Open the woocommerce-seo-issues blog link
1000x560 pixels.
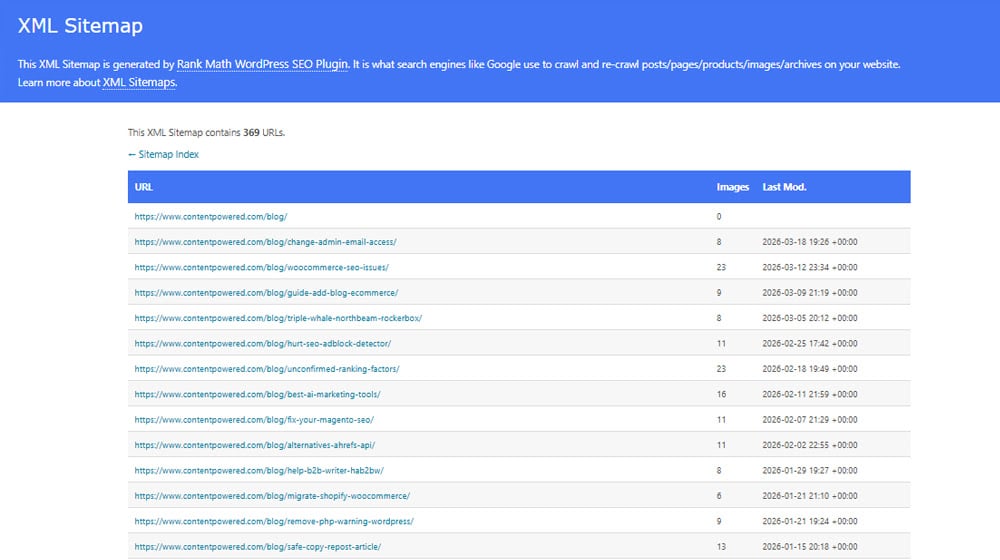(261, 267)
